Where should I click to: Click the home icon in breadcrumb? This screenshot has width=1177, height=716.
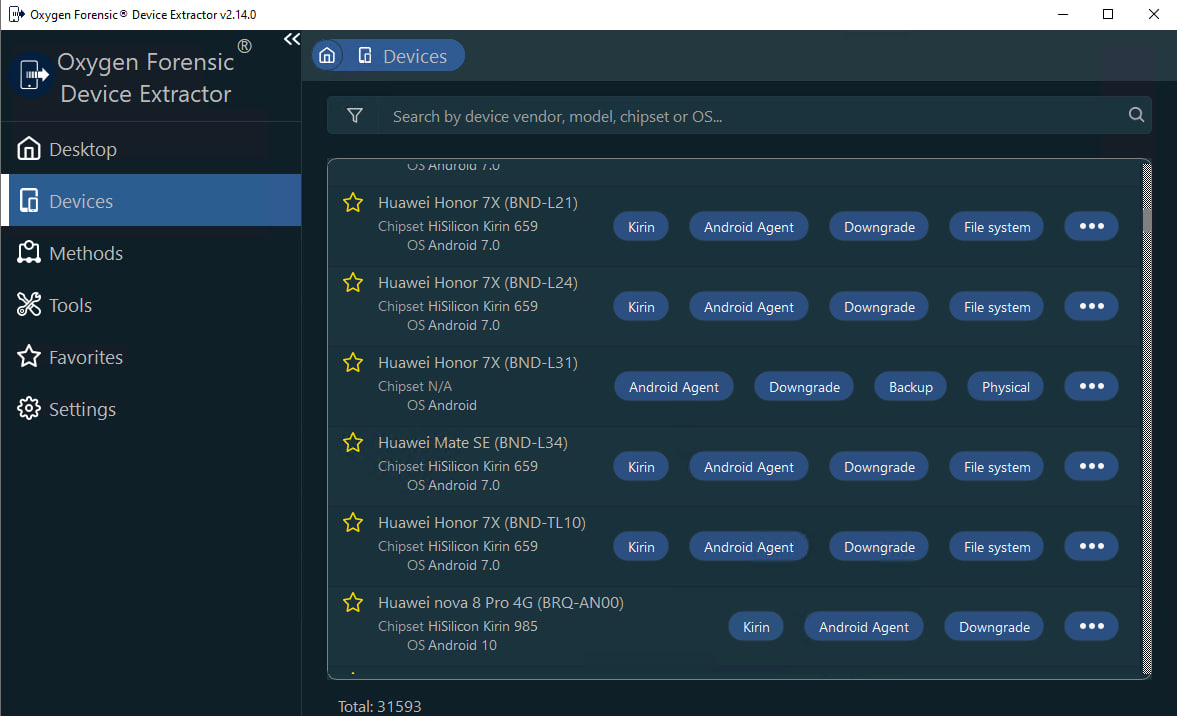pyautogui.click(x=326, y=56)
